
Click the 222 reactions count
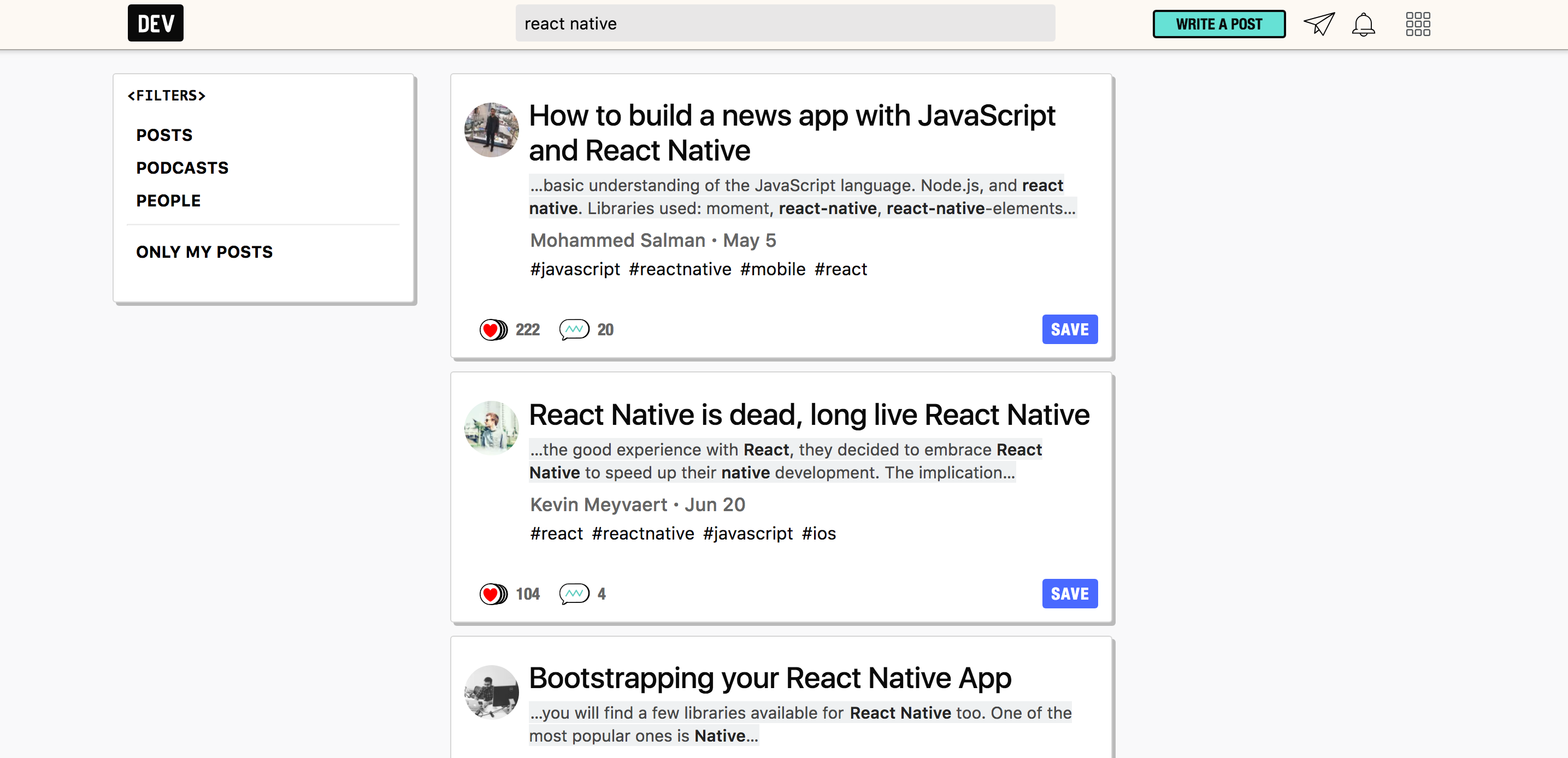(x=527, y=330)
